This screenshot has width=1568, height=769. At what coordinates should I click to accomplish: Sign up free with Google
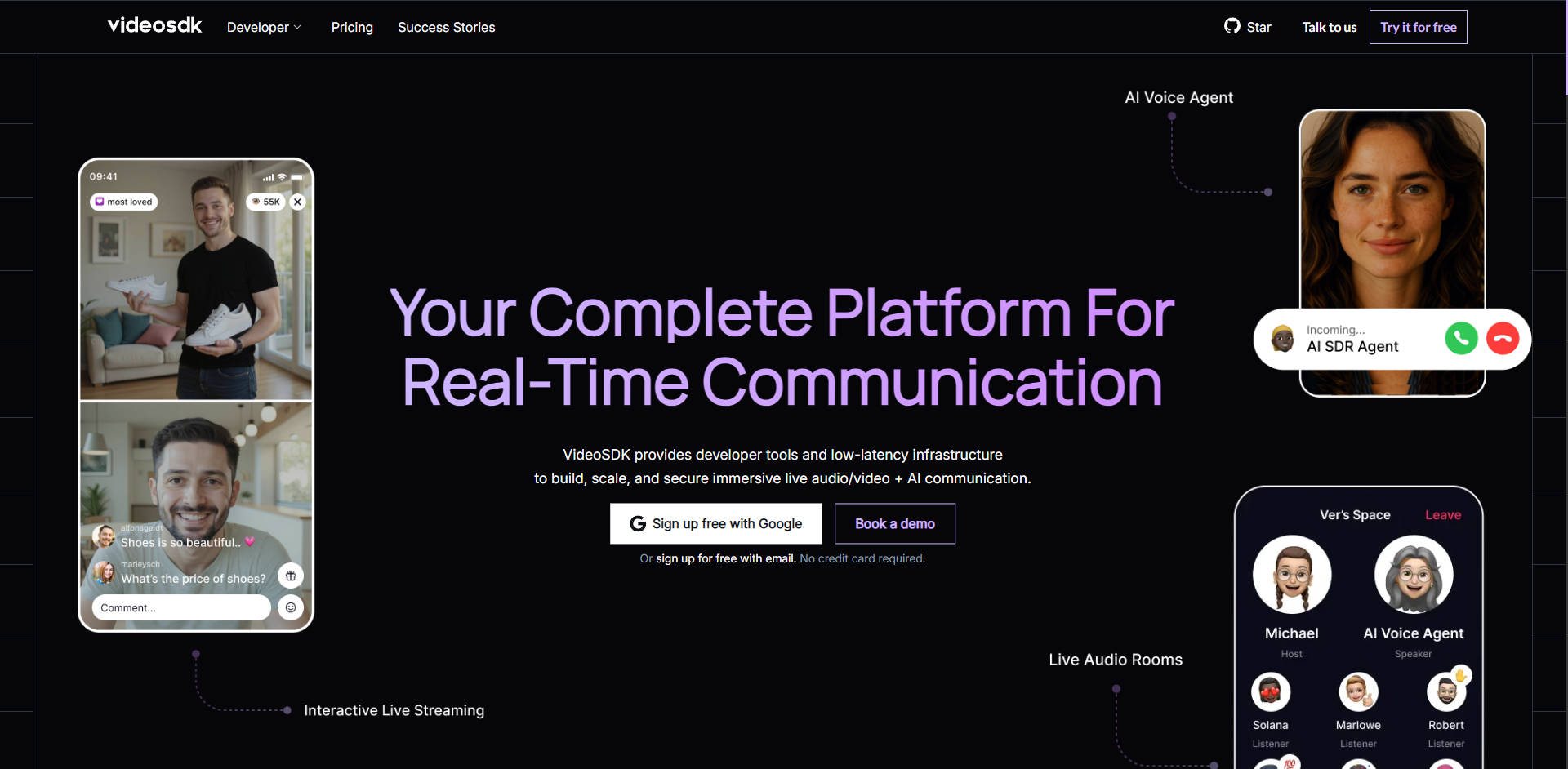click(715, 523)
